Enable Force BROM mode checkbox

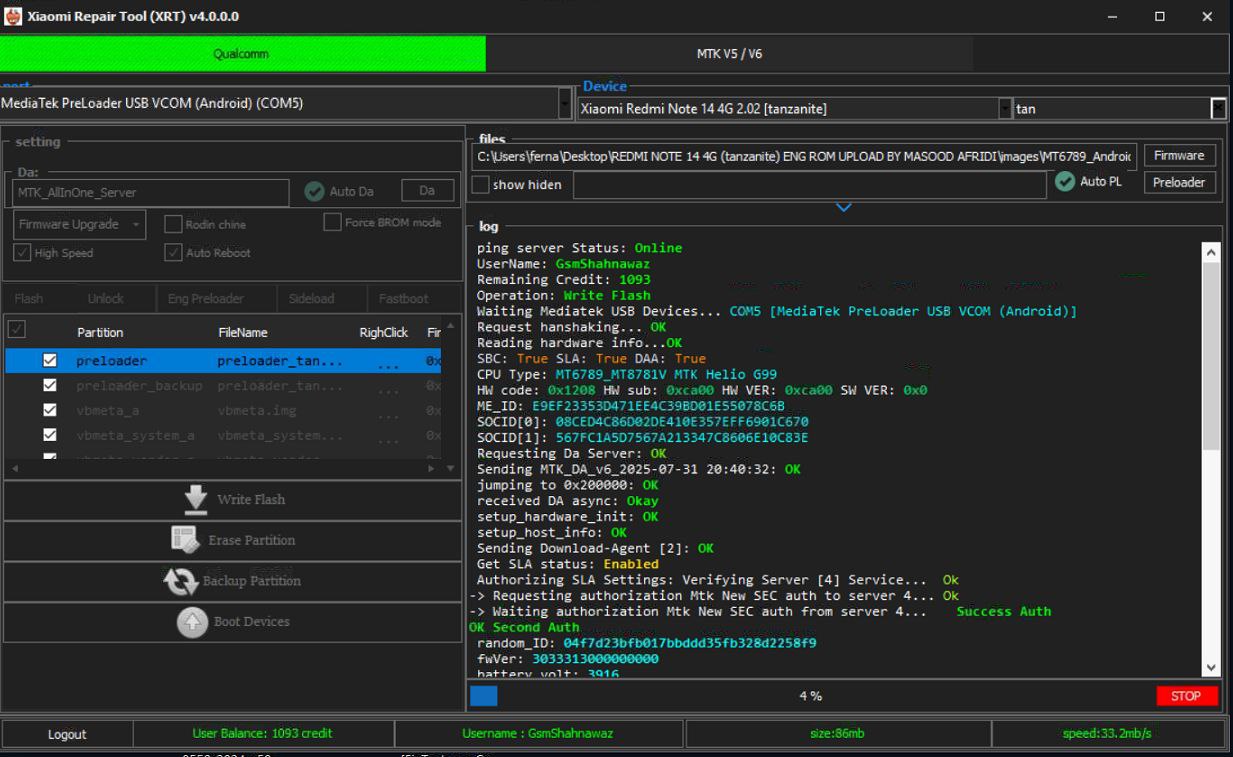tap(332, 222)
